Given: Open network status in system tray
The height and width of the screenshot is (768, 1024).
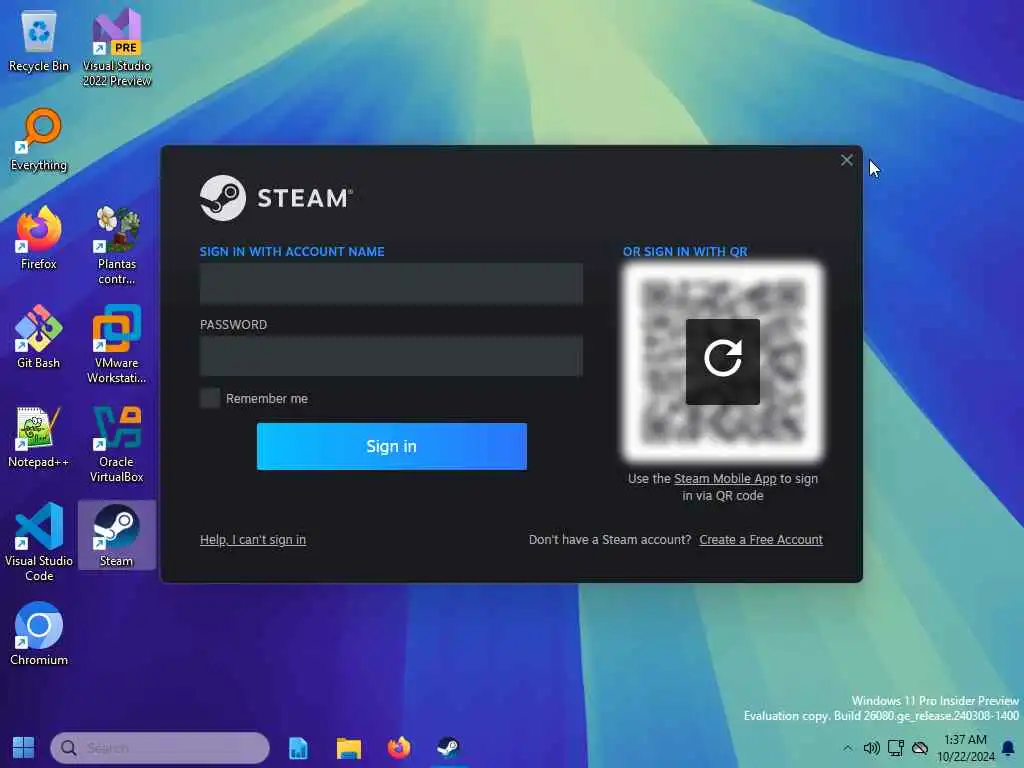Looking at the screenshot, I should point(895,748).
